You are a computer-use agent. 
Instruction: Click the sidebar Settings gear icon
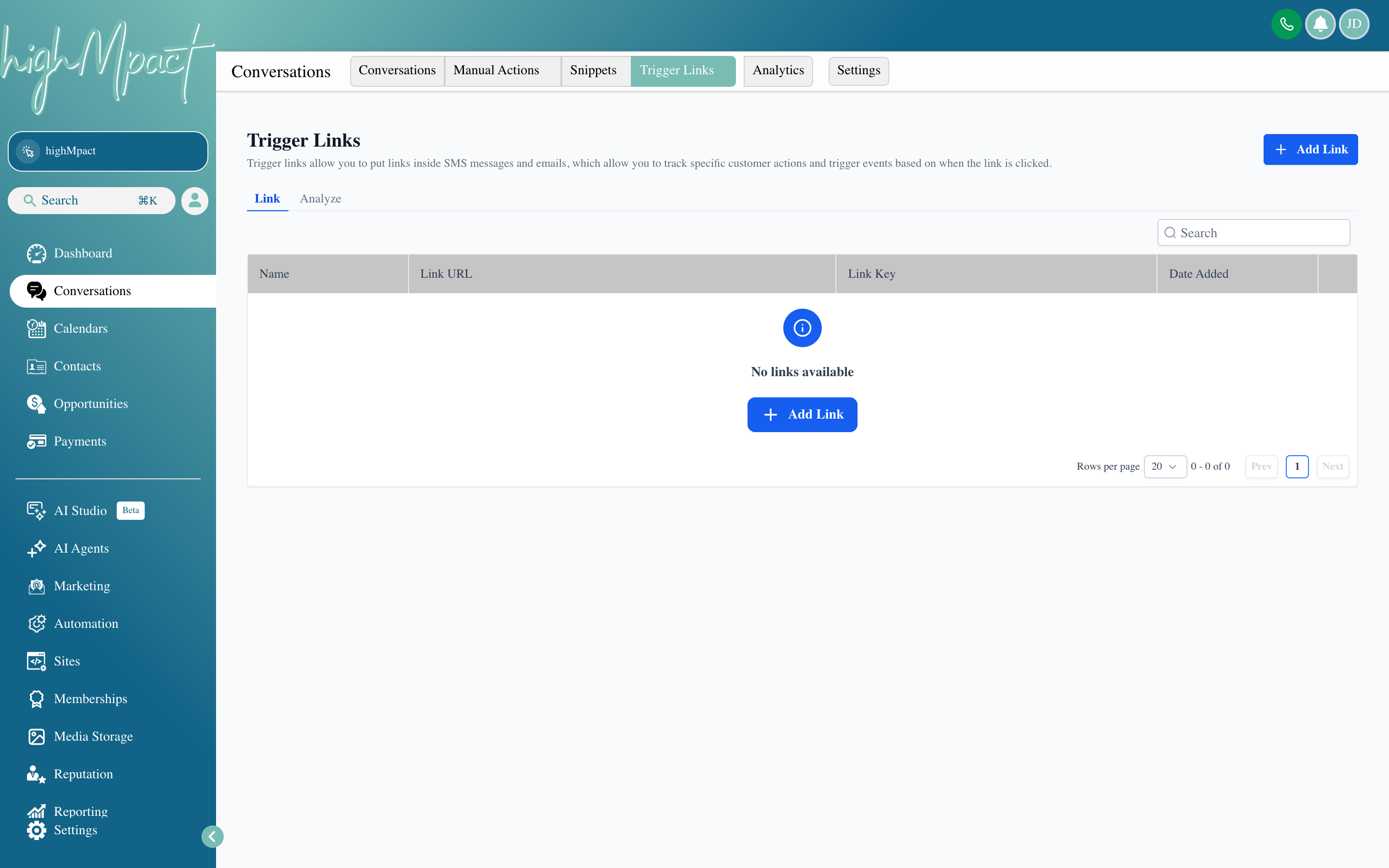tap(36, 830)
